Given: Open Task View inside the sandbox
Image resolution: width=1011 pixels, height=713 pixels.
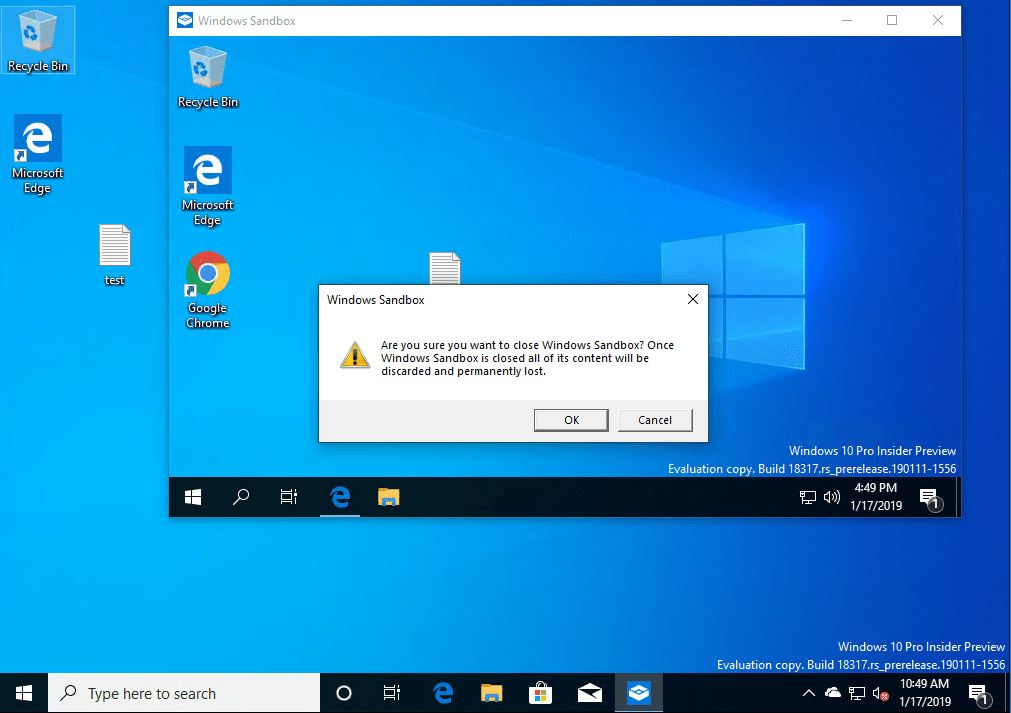Looking at the screenshot, I should pos(289,497).
